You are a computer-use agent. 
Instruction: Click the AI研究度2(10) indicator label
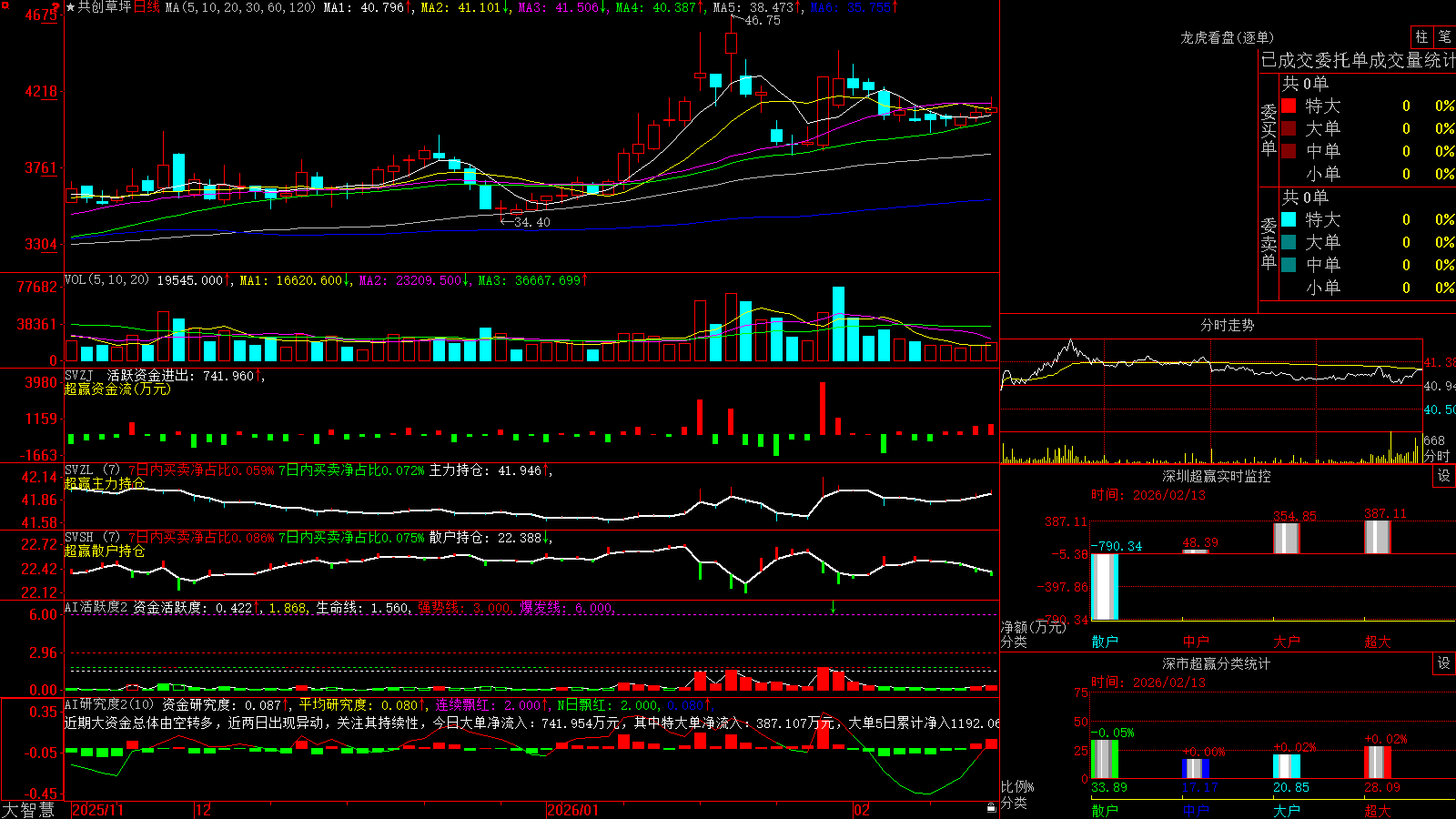[109, 704]
